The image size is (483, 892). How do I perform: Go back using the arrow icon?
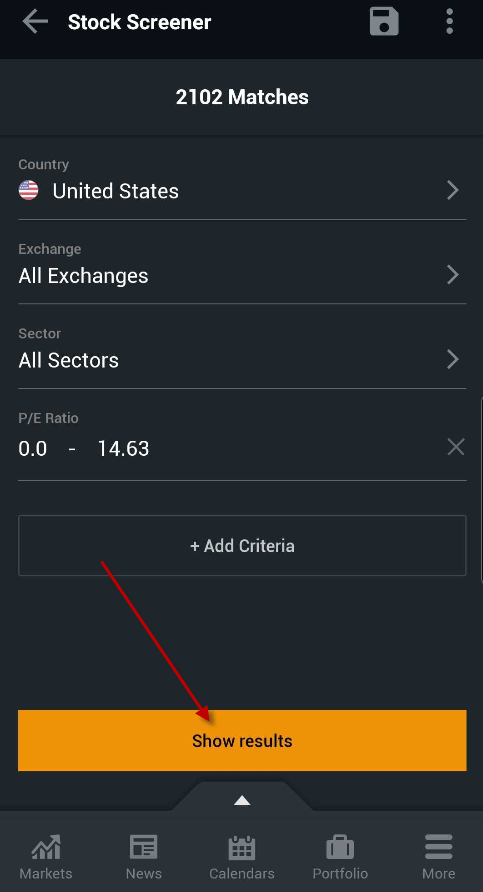tap(35, 22)
